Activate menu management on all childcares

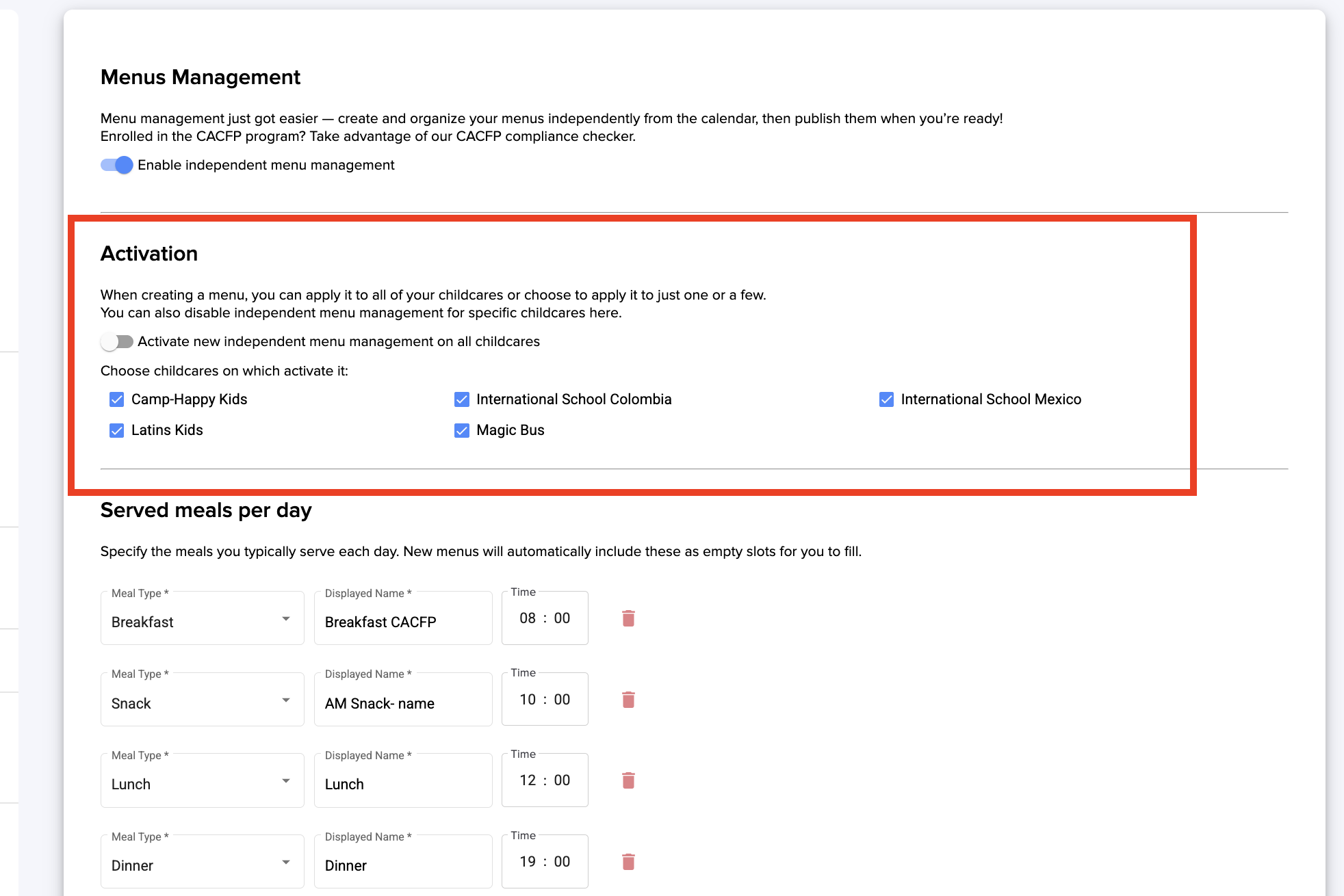[x=117, y=341]
